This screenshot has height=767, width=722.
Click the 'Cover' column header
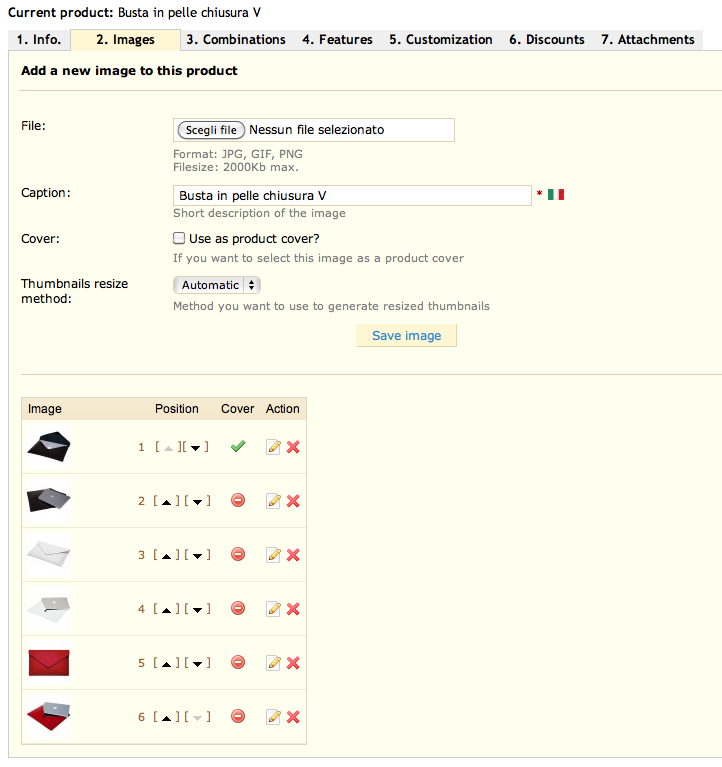pyautogui.click(x=237, y=408)
